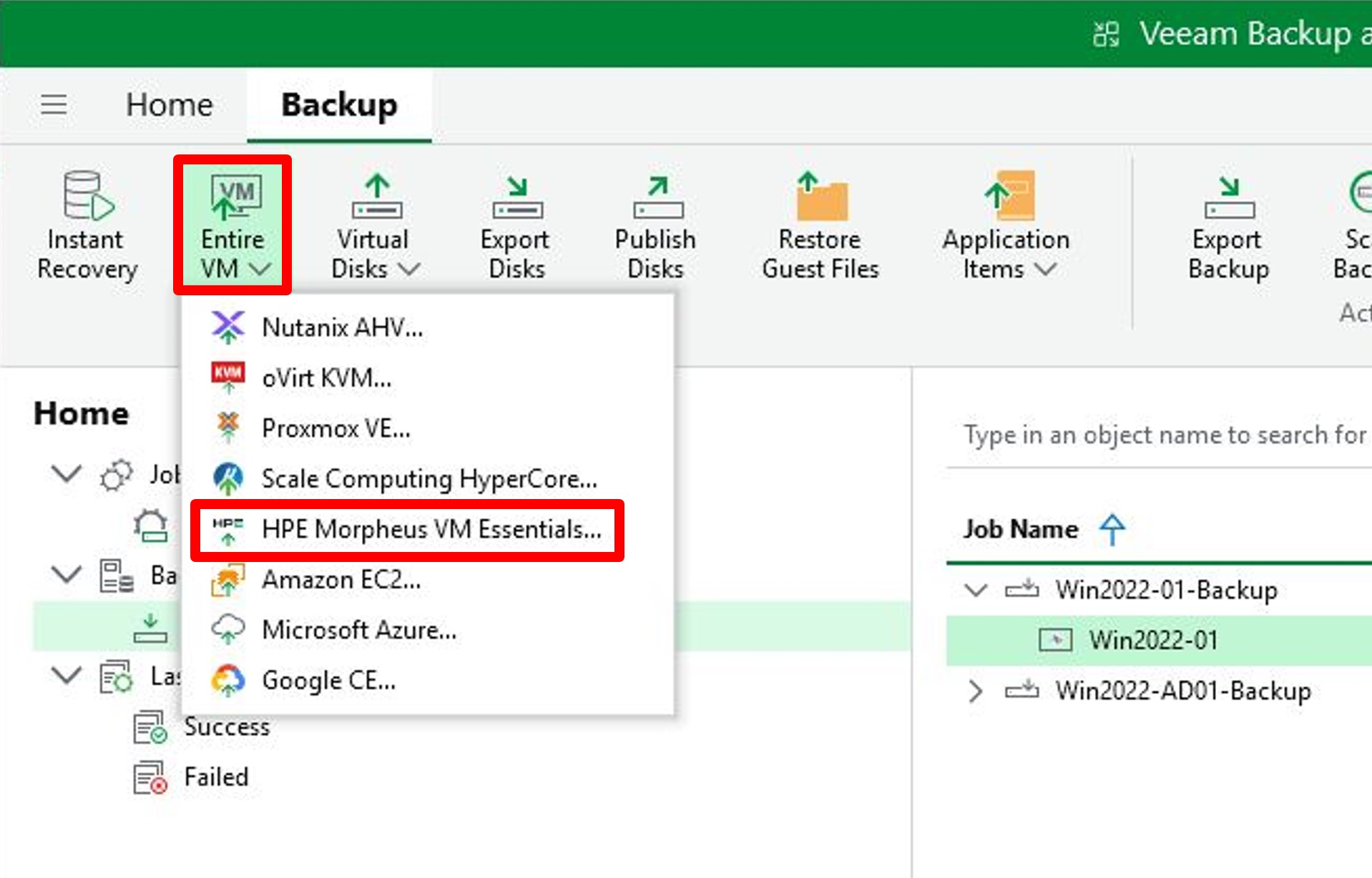Screen dimensions: 1372x878
Task: Select the Win2022-01-Backup job
Action: click(x=1167, y=590)
